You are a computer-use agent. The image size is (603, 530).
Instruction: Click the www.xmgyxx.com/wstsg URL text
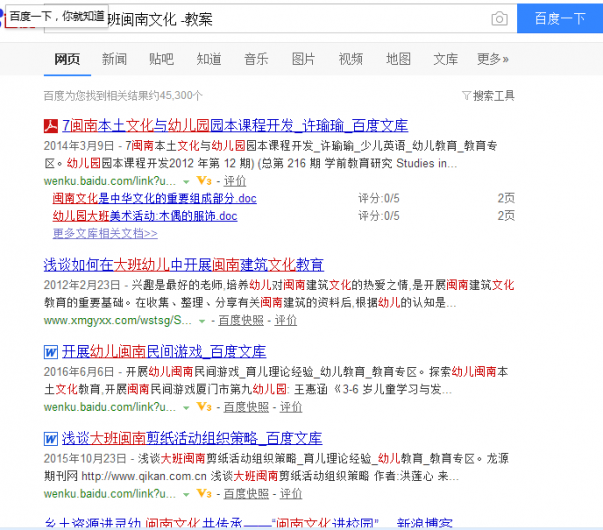117,320
